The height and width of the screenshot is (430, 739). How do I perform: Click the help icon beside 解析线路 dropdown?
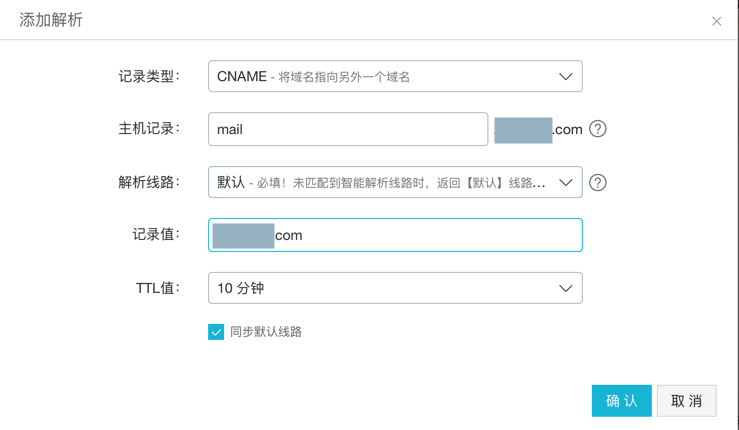coord(598,182)
